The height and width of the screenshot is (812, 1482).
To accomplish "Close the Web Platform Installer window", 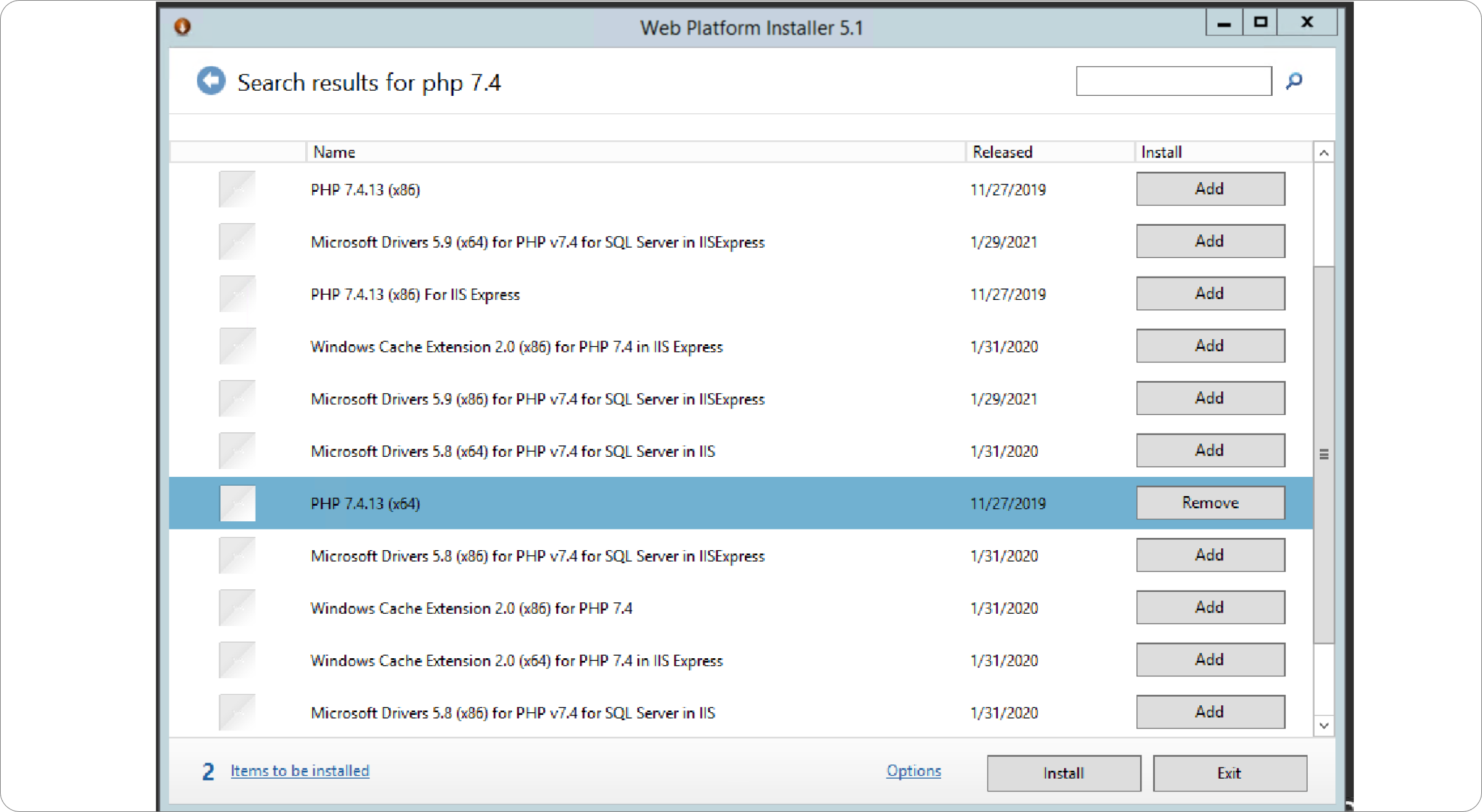I will (1308, 23).
